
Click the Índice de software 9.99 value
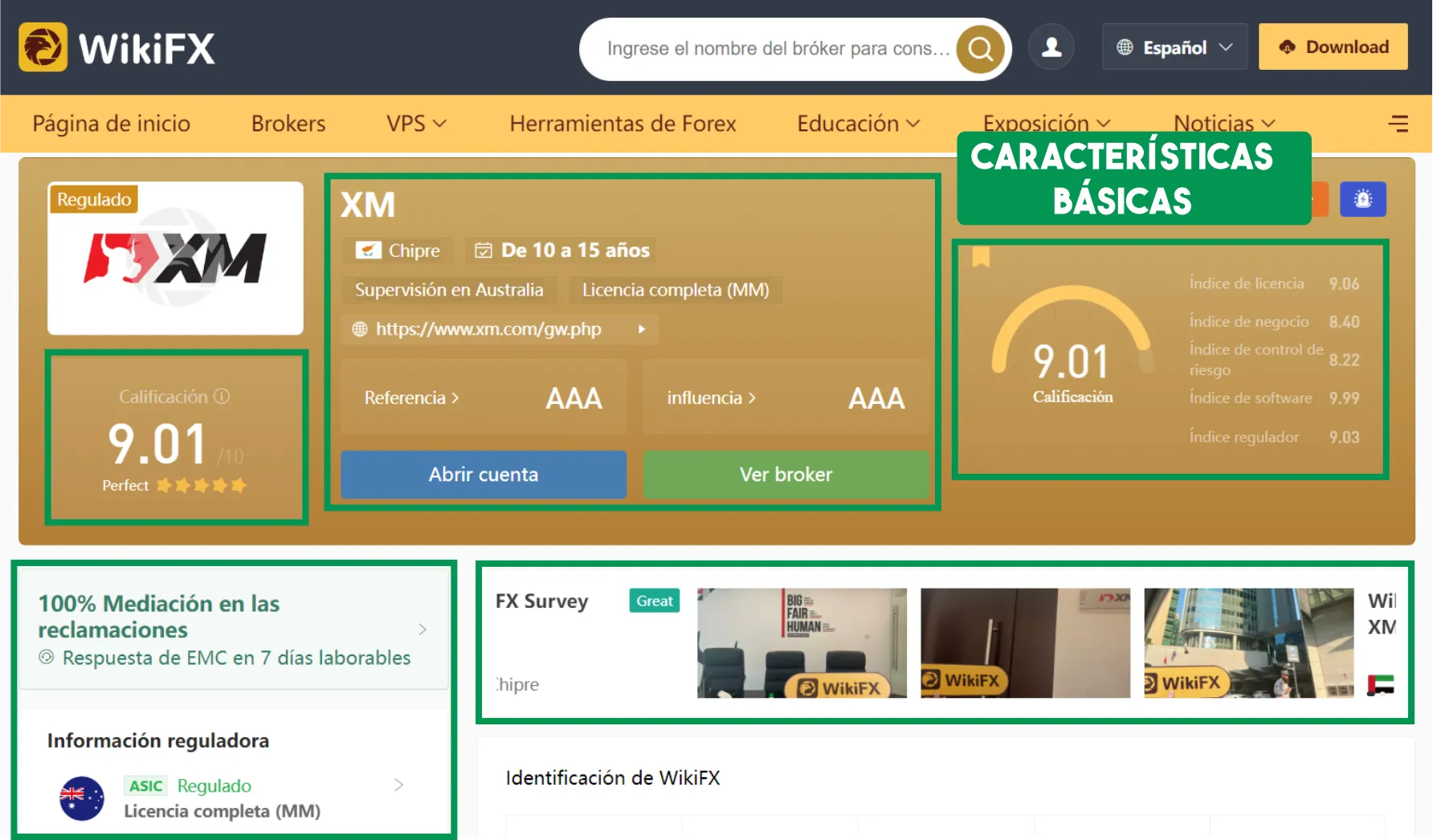point(1344,398)
